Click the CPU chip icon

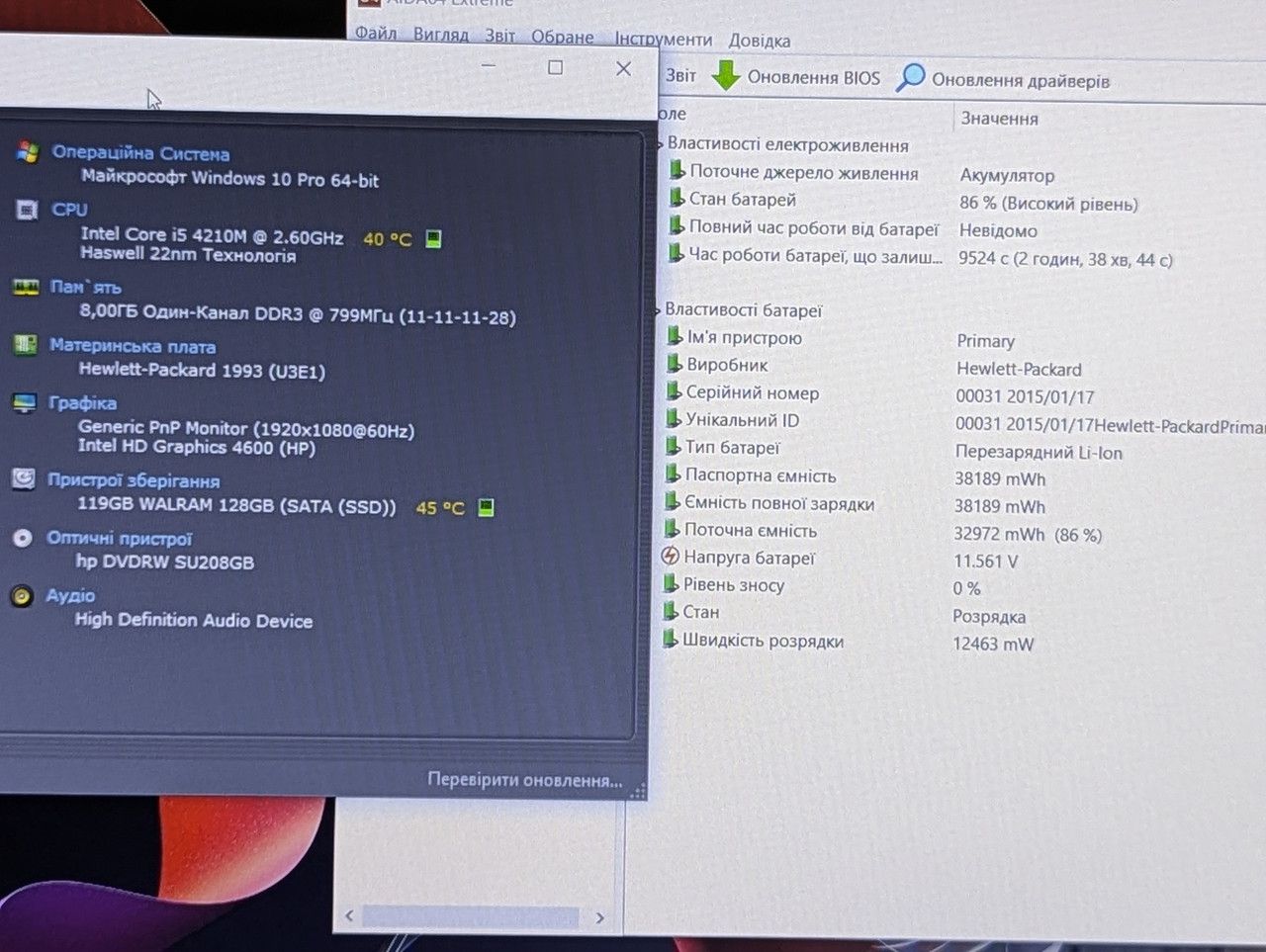point(27,210)
